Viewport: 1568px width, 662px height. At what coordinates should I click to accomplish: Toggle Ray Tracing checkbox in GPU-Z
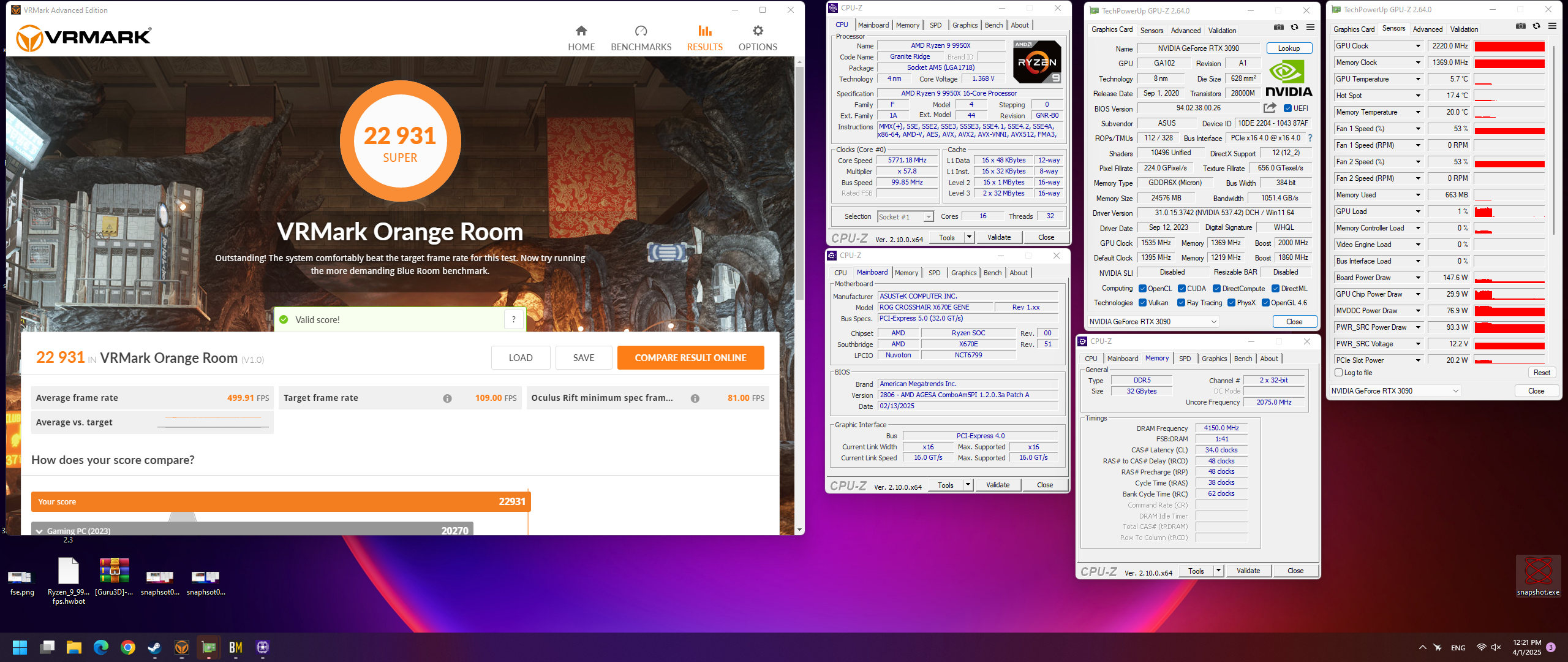(x=1182, y=303)
